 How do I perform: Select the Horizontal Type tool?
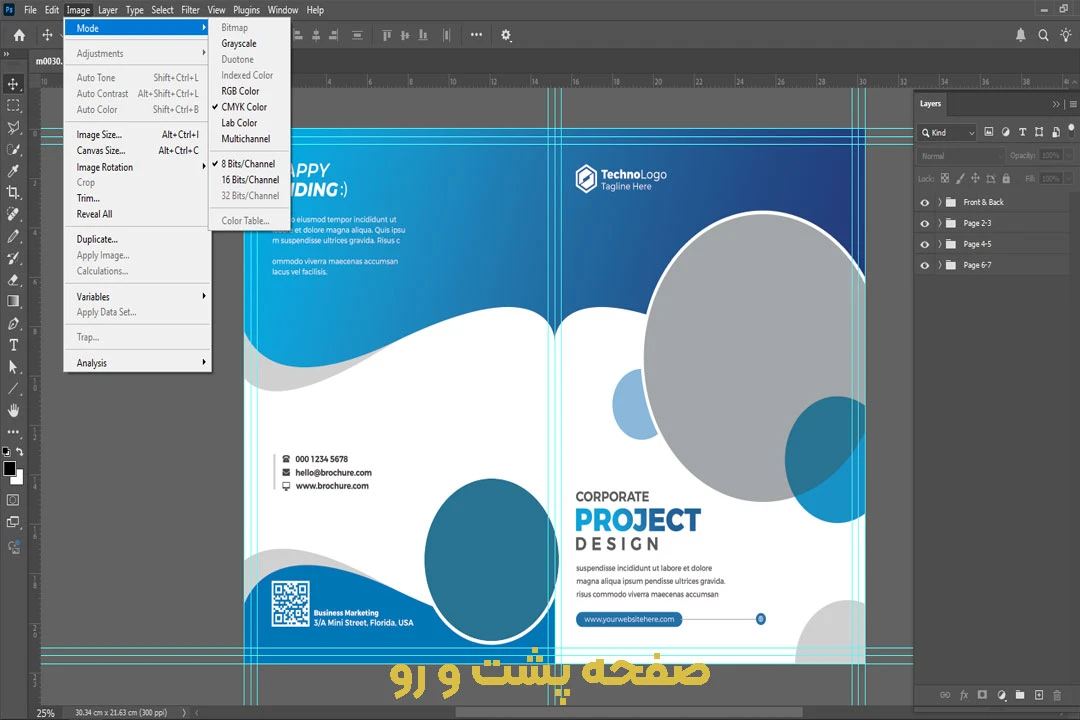(x=13, y=345)
